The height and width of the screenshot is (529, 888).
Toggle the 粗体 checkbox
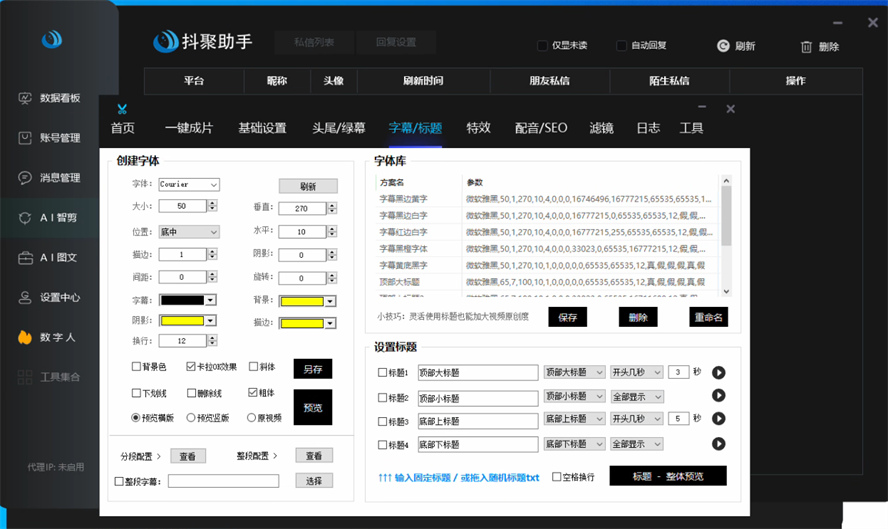coord(253,392)
